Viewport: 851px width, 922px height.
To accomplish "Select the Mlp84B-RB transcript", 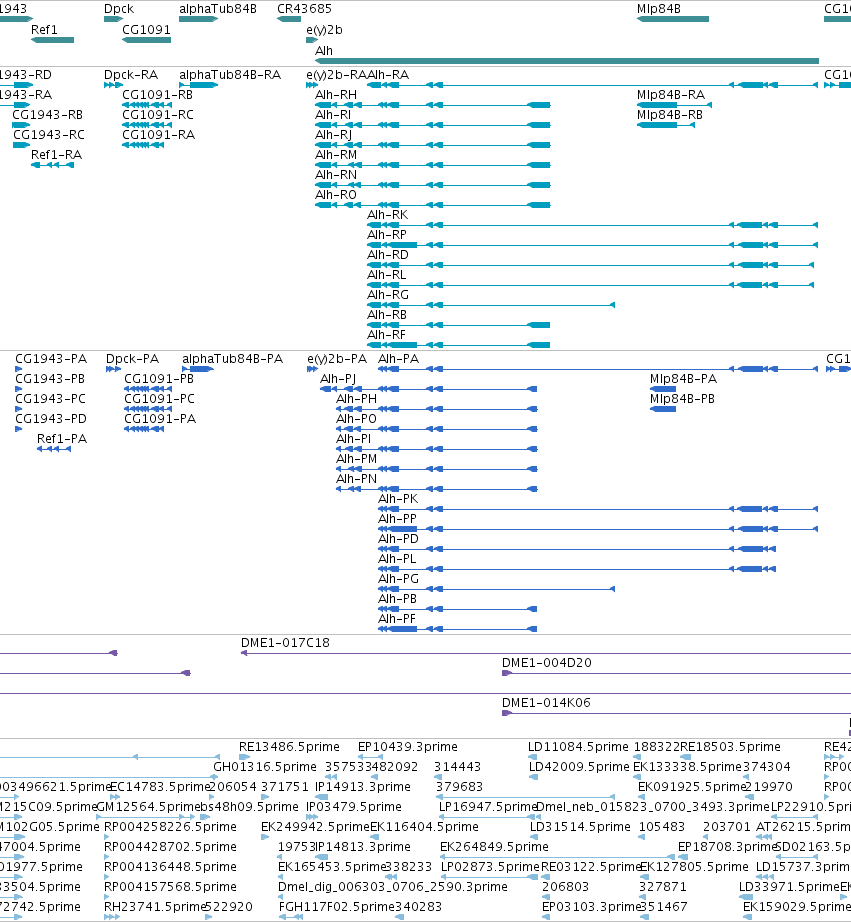I will [666, 125].
